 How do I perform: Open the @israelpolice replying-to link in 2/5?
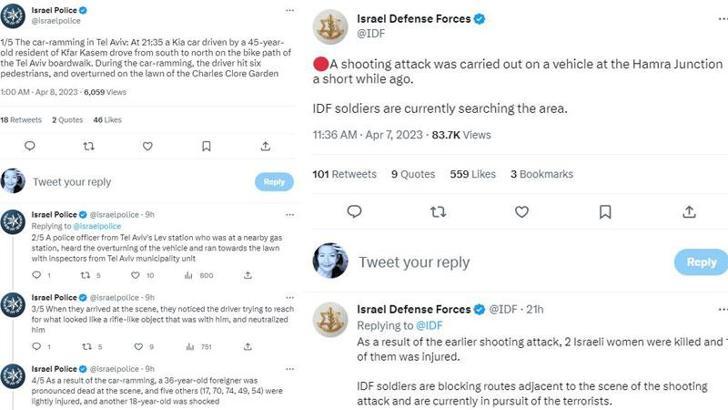pos(88,225)
